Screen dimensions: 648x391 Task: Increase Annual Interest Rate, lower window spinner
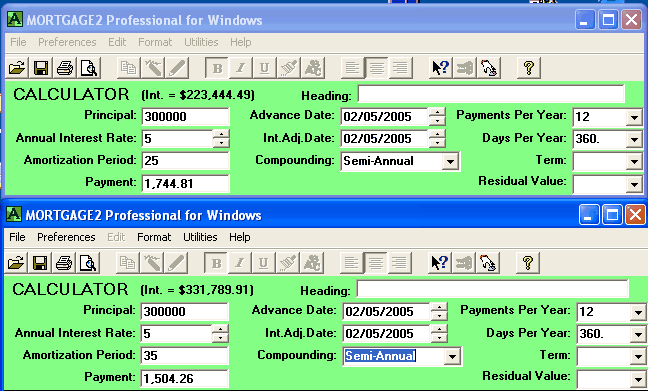point(220,329)
